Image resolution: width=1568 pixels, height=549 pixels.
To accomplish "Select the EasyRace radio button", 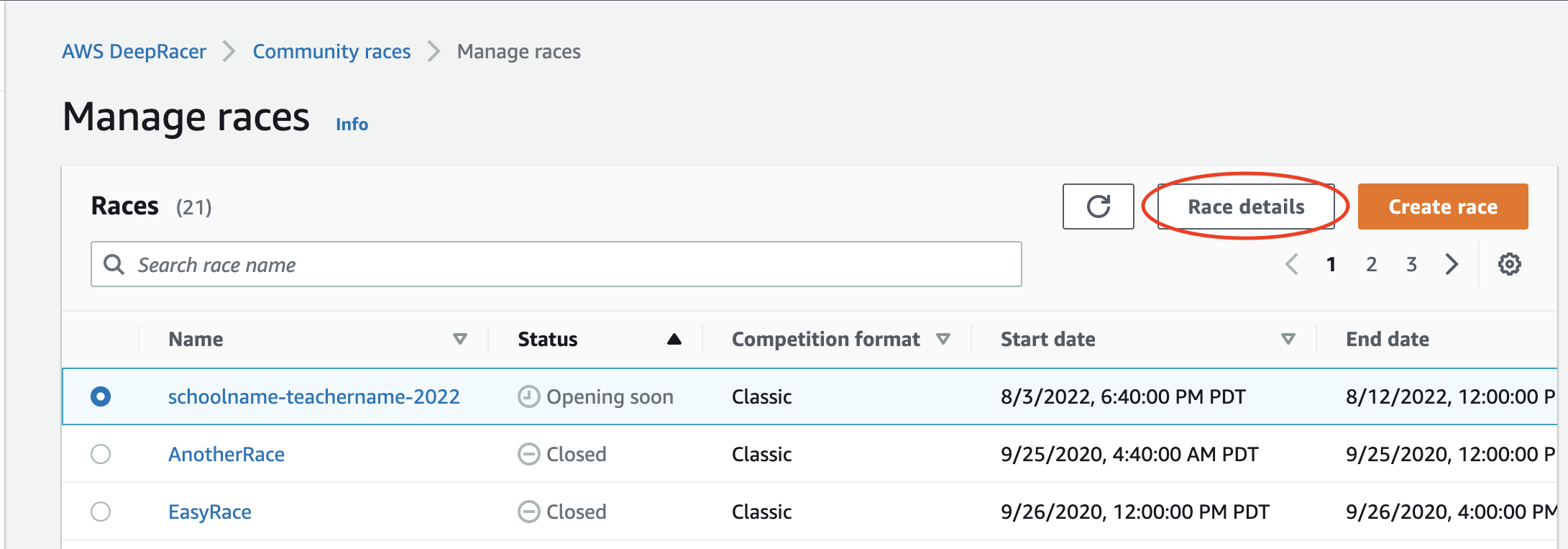I will click(101, 512).
